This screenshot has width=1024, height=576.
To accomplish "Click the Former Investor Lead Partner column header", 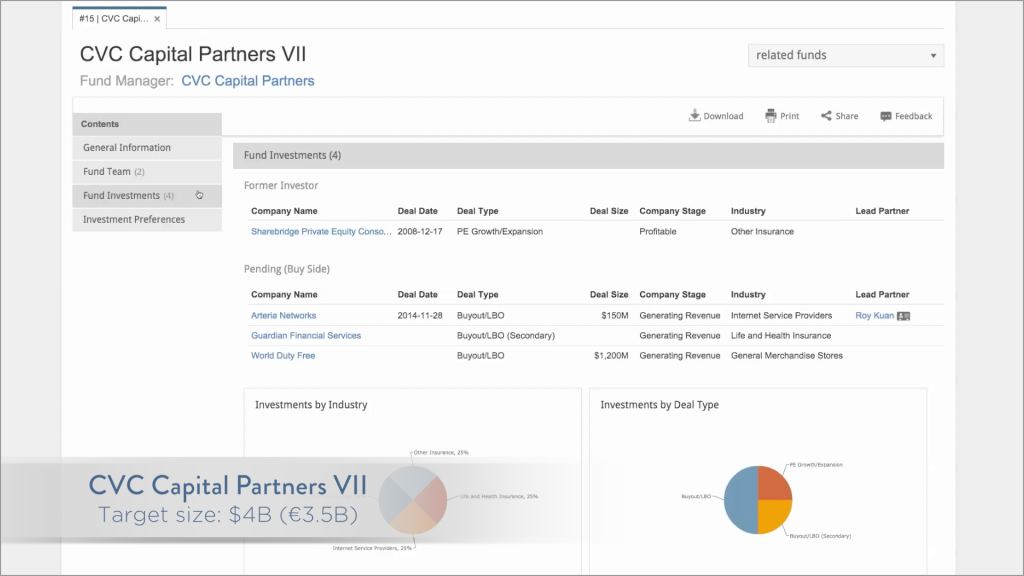I will point(882,211).
